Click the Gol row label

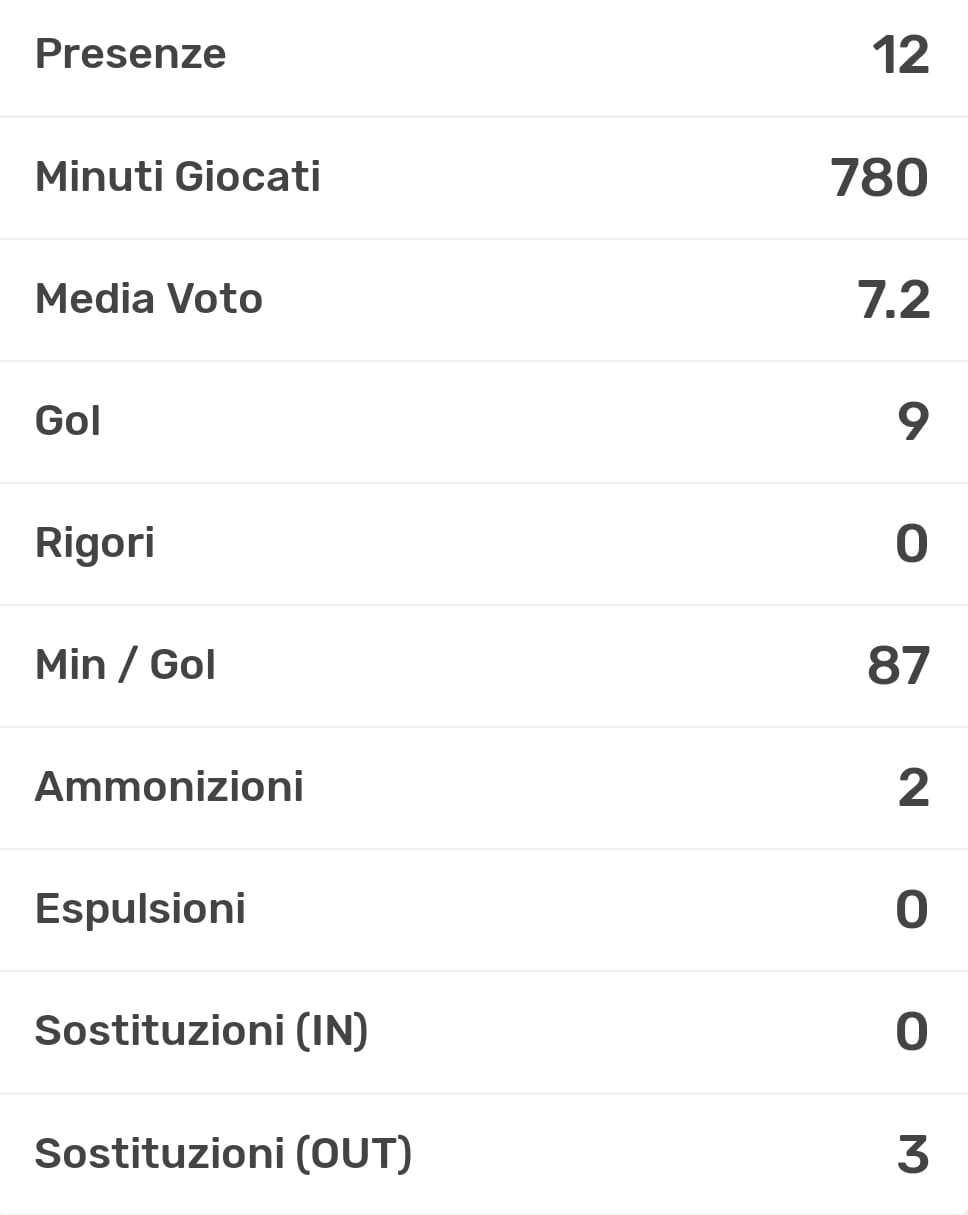(68, 421)
